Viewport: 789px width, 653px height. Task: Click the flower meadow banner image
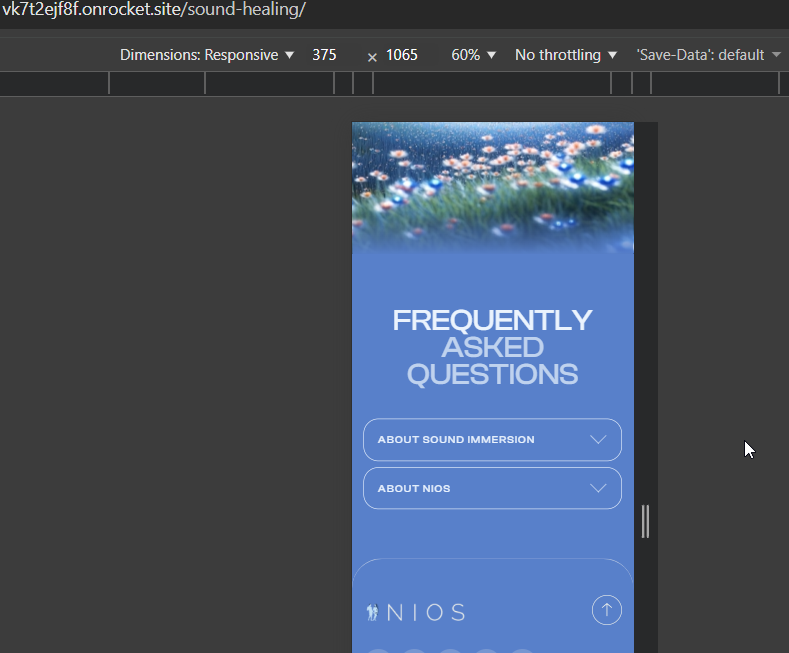click(493, 187)
